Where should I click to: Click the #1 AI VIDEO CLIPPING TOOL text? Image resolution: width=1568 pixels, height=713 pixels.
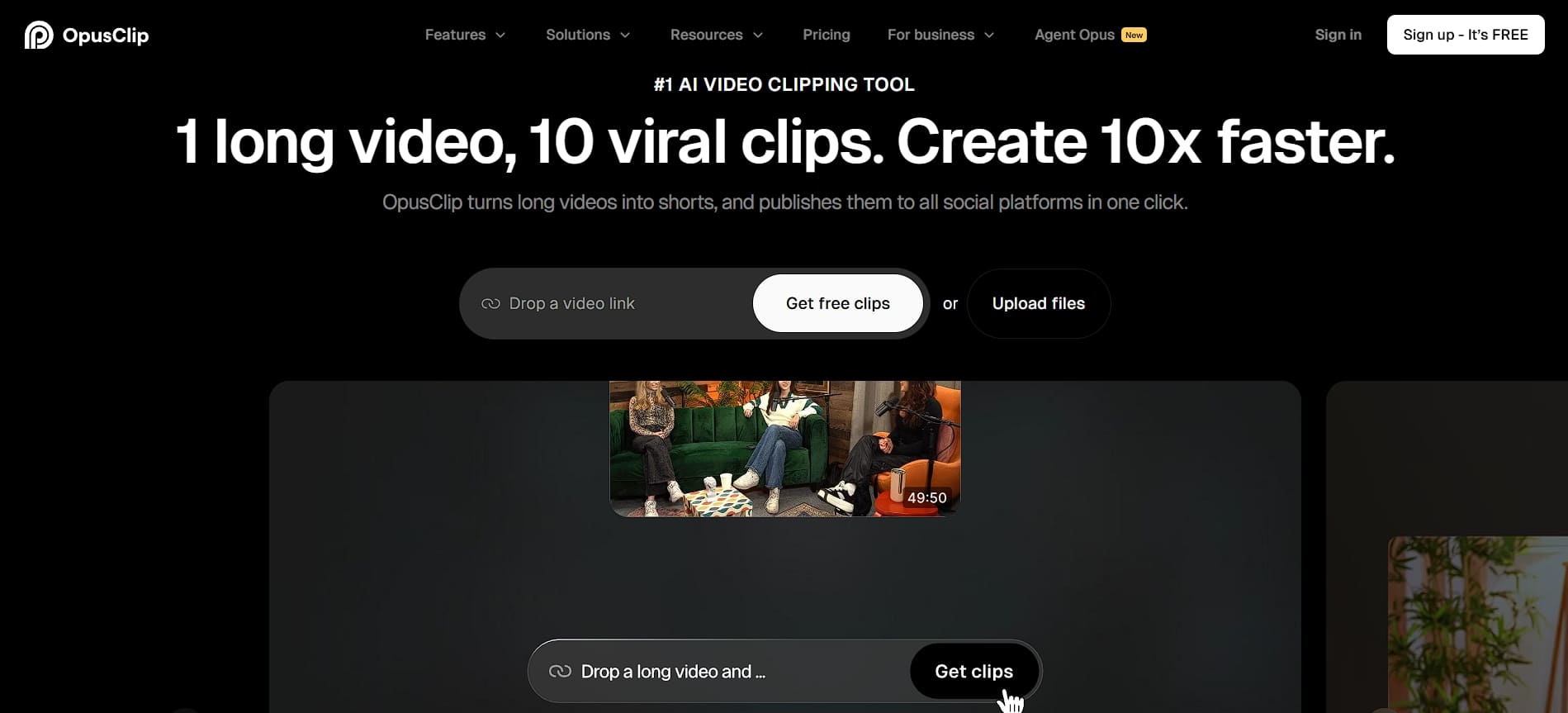(784, 84)
